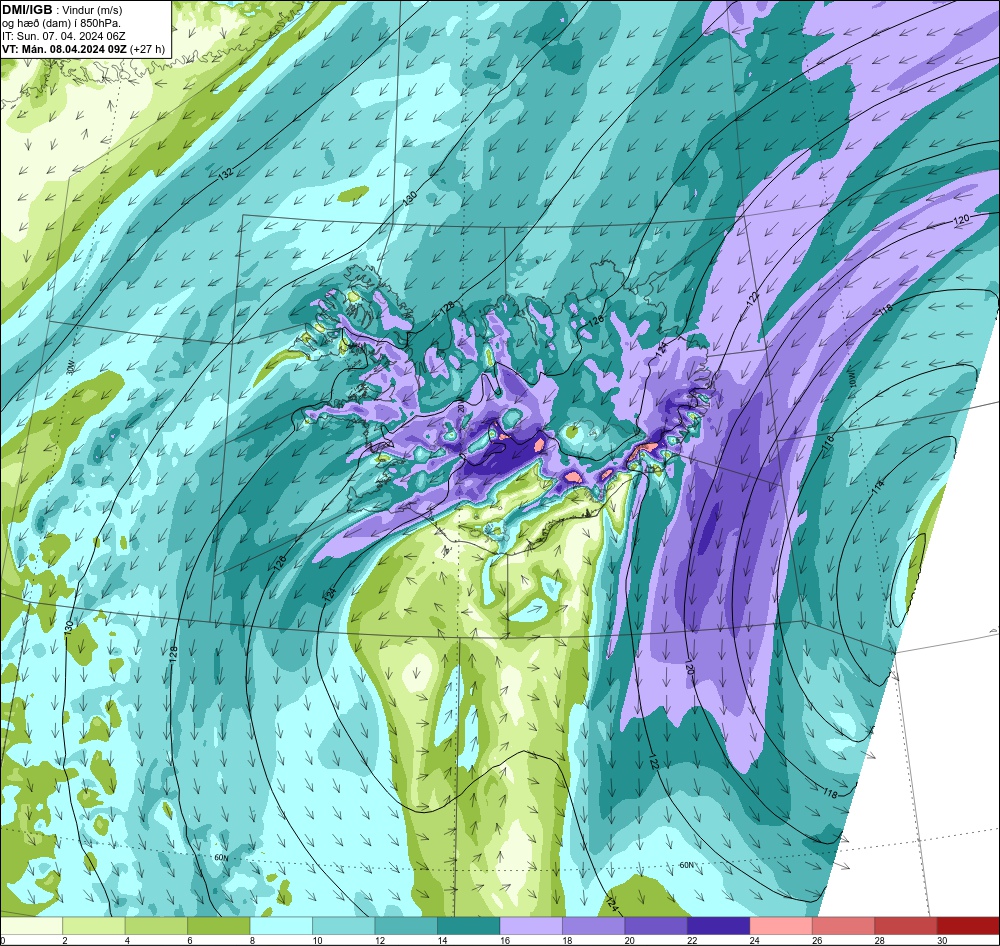Click the legend swatch between 20 and 22
Screen dimensions: 1000x946
point(657,926)
